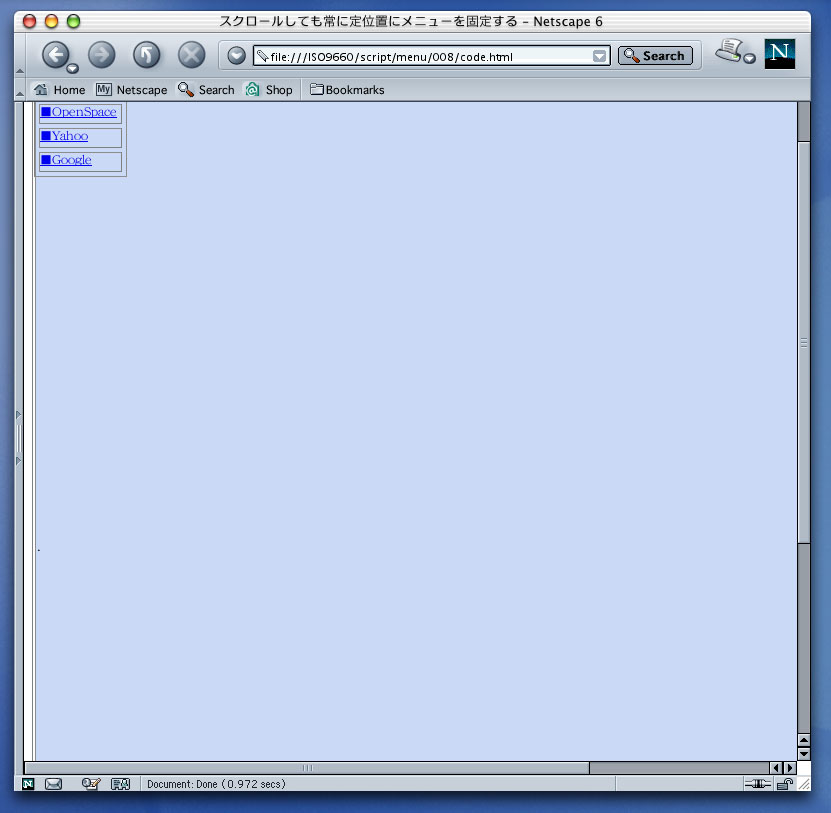
Task: Open the Back button history dropdown
Action: click(x=73, y=68)
